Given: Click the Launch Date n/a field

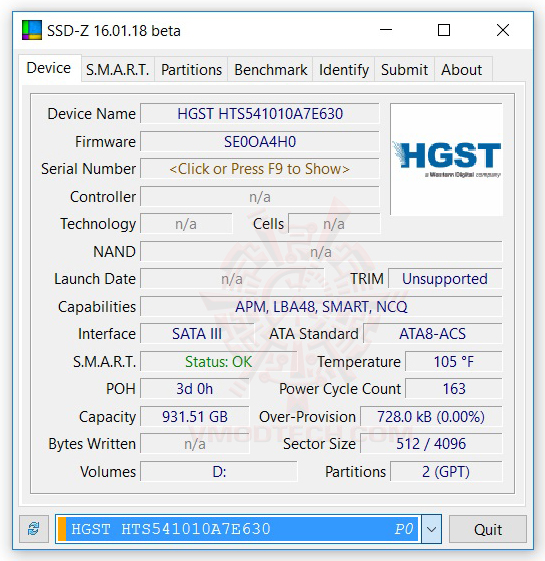Looking at the screenshot, I should click(232, 279).
